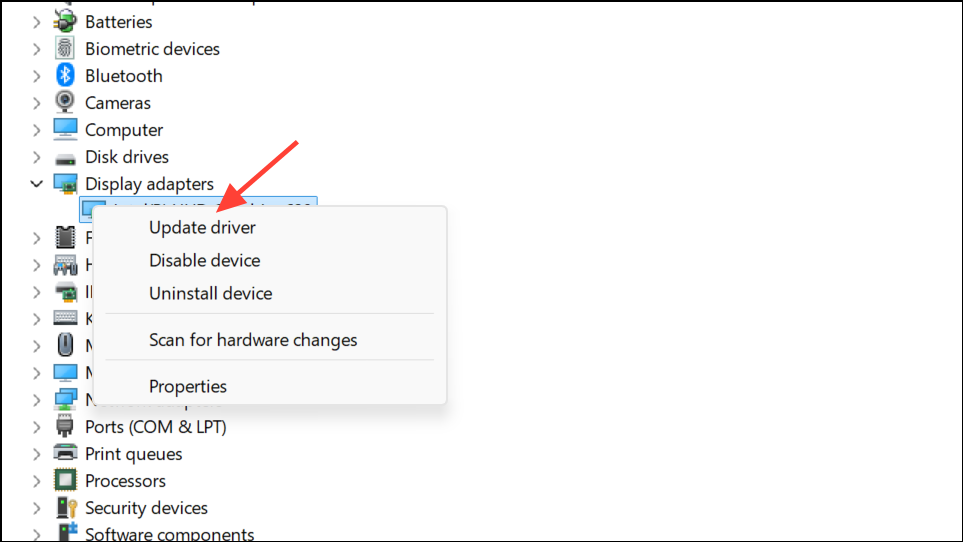Viewport: 963px width, 542px height.
Task: Click the Processors chip icon
Action: click(x=65, y=481)
